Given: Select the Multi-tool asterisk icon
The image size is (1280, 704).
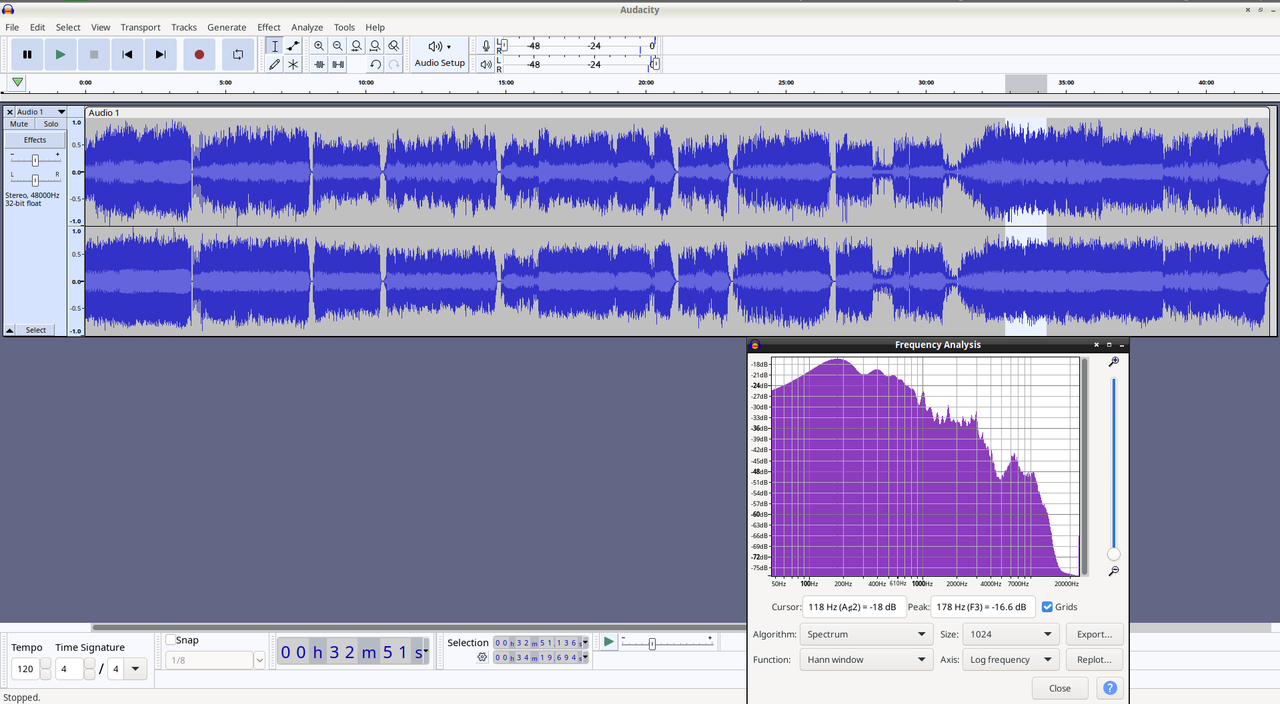Looking at the screenshot, I should coord(293,64).
